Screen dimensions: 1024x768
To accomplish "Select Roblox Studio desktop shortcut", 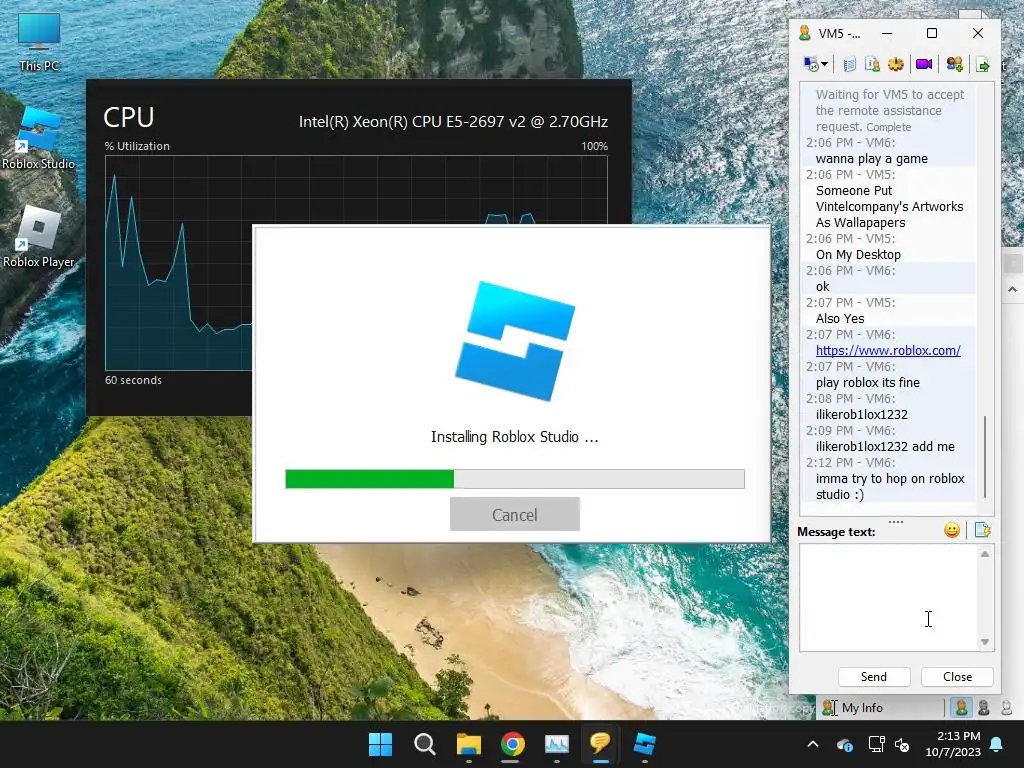I will 39,138.
